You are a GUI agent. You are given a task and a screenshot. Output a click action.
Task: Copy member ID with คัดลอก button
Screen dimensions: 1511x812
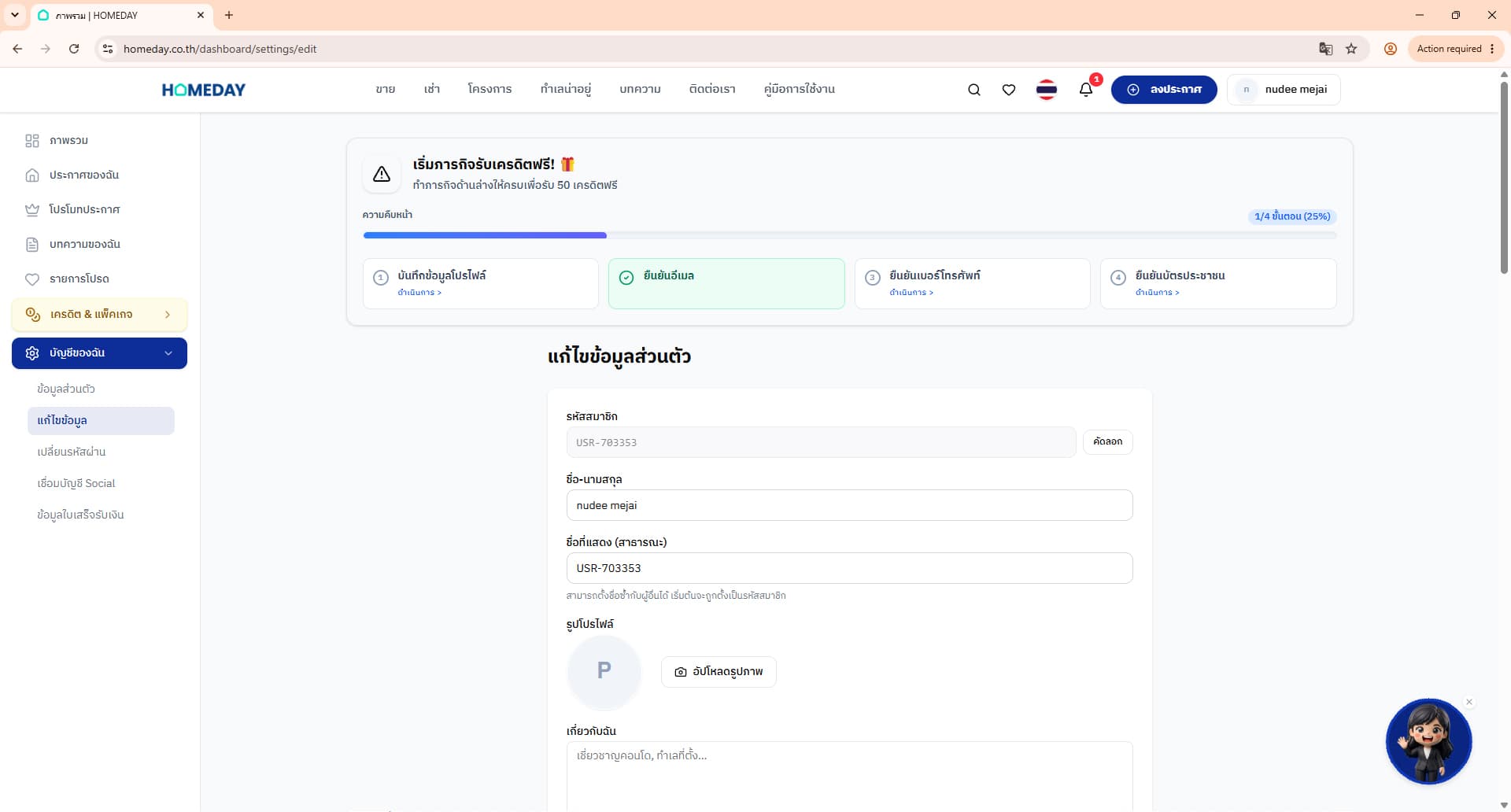(x=1107, y=441)
